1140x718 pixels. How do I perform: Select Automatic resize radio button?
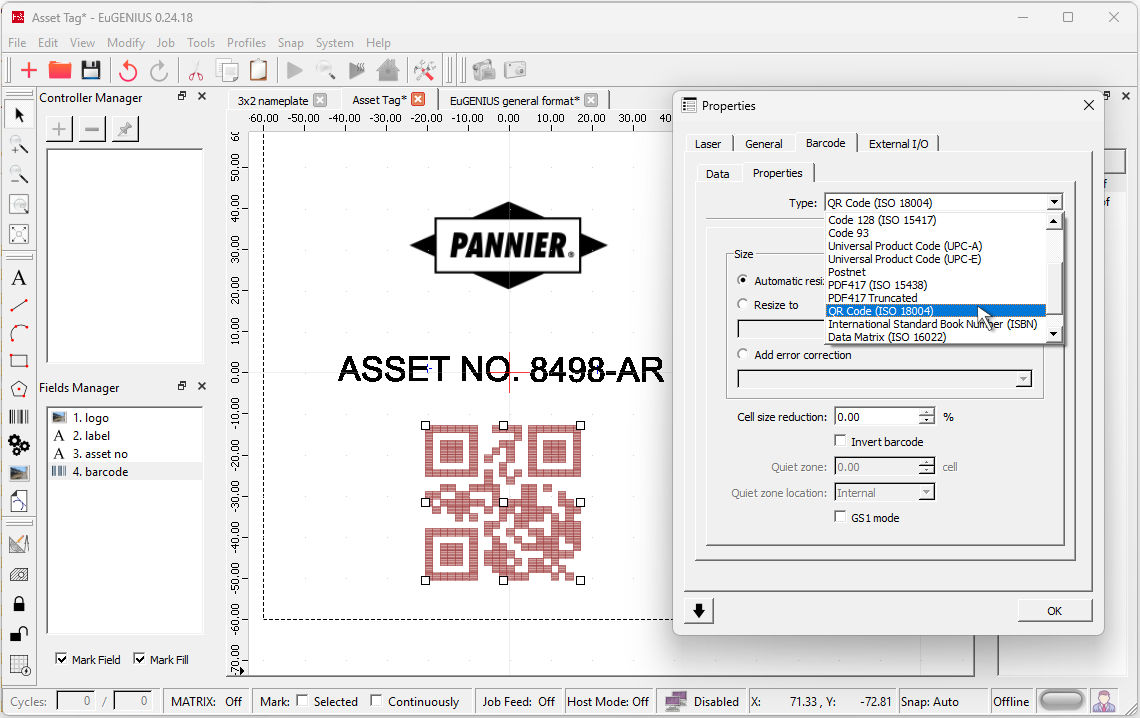(x=742, y=280)
